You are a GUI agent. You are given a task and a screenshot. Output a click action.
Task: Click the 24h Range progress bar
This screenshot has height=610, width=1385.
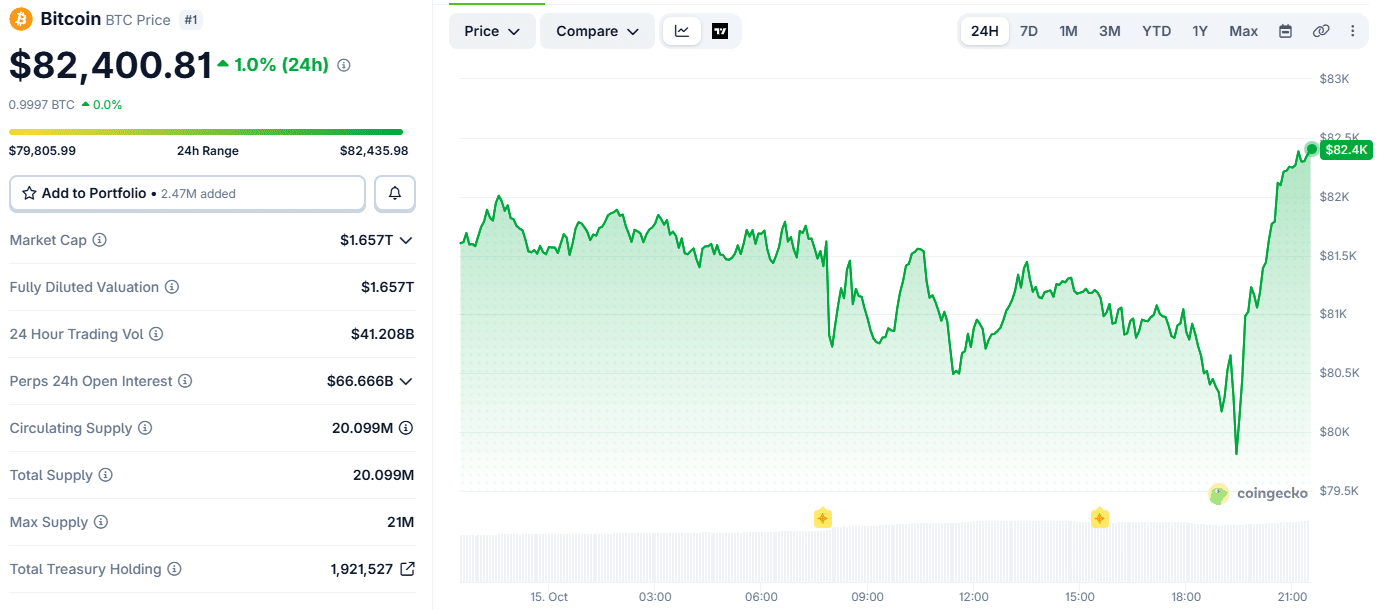[x=206, y=131]
